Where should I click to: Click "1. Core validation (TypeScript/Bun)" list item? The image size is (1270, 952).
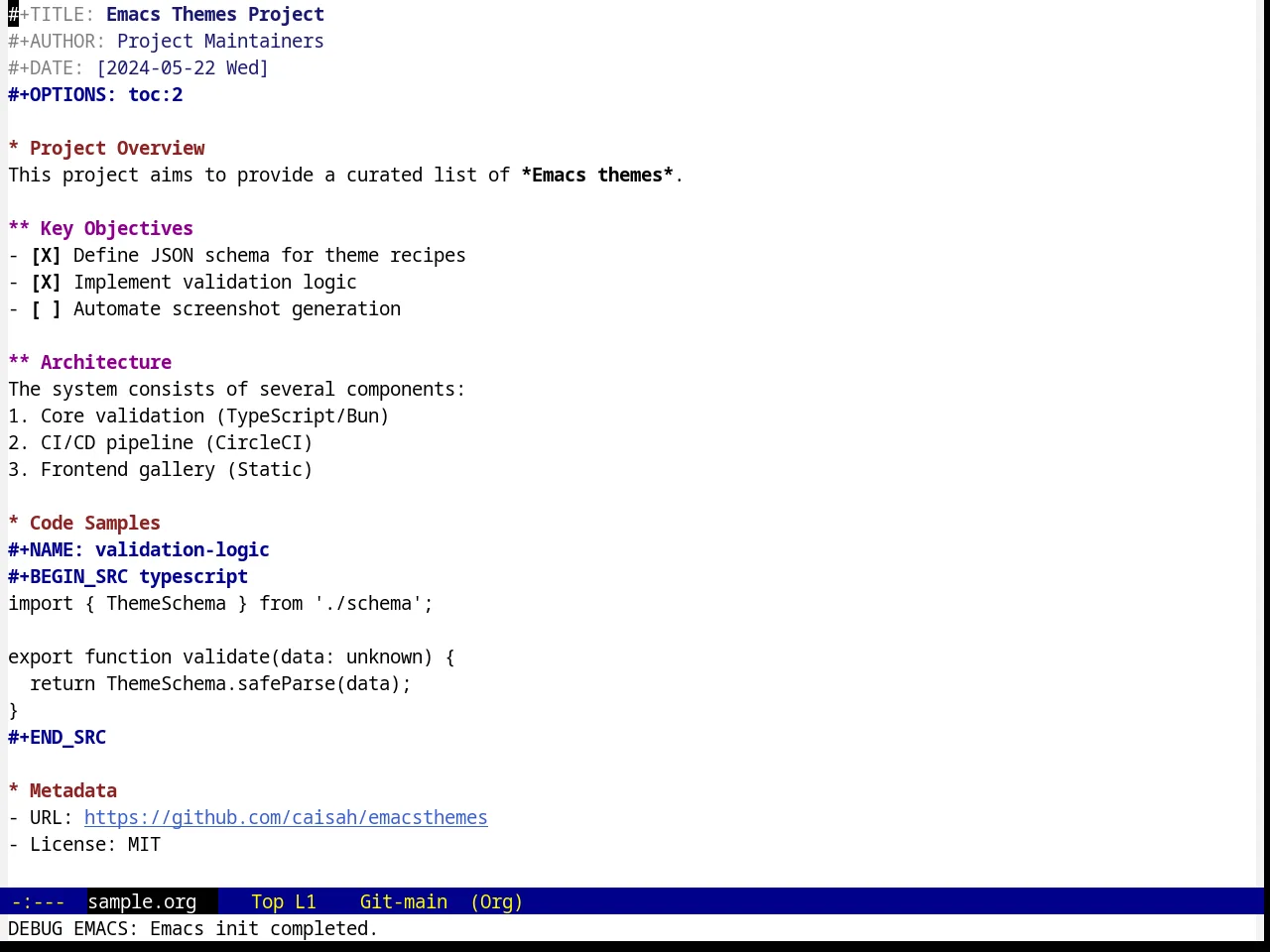coord(198,416)
